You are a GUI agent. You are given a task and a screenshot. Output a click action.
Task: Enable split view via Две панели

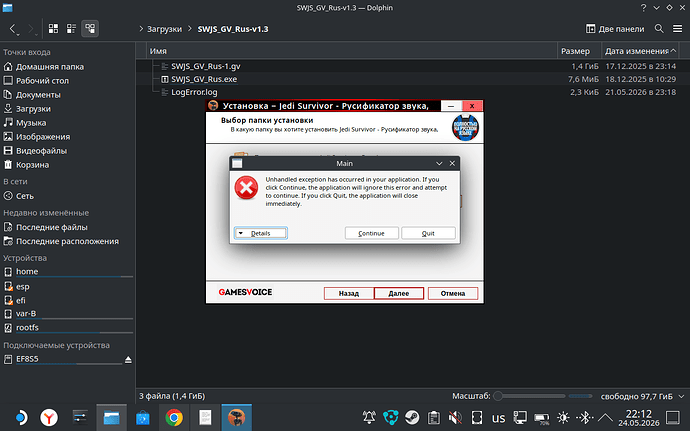pyautogui.click(x=615, y=29)
